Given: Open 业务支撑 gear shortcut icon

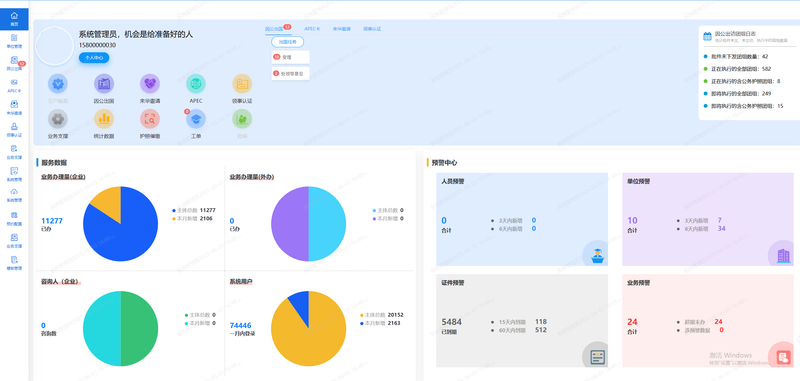Looking at the screenshot, I should (x=58, y=119).
